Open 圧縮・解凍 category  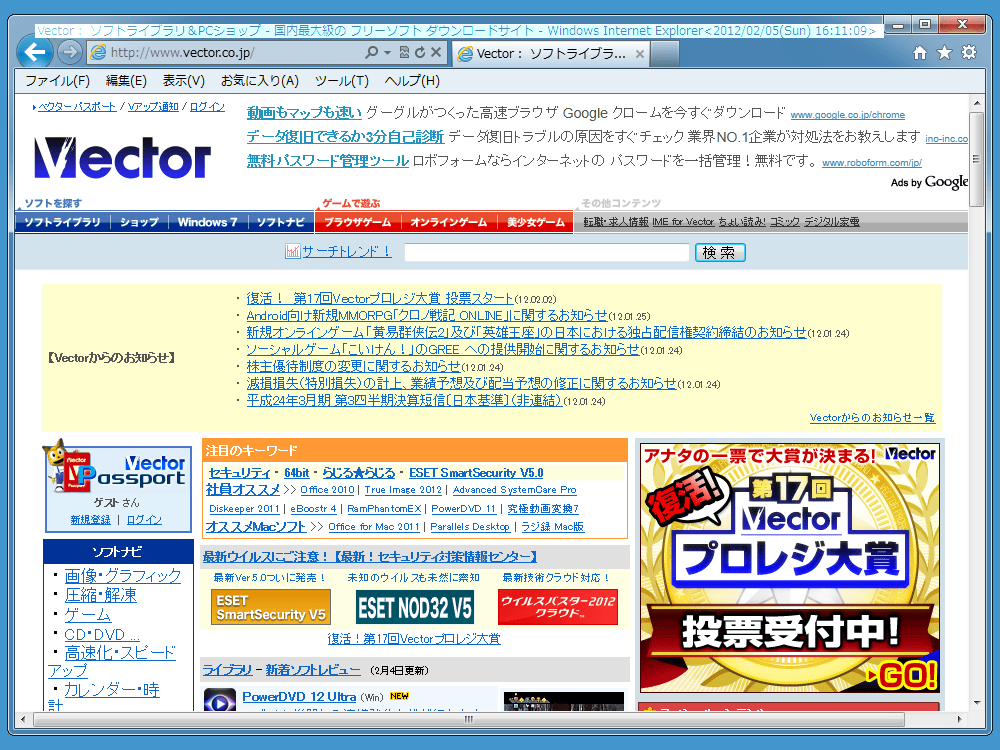point(100,596)
